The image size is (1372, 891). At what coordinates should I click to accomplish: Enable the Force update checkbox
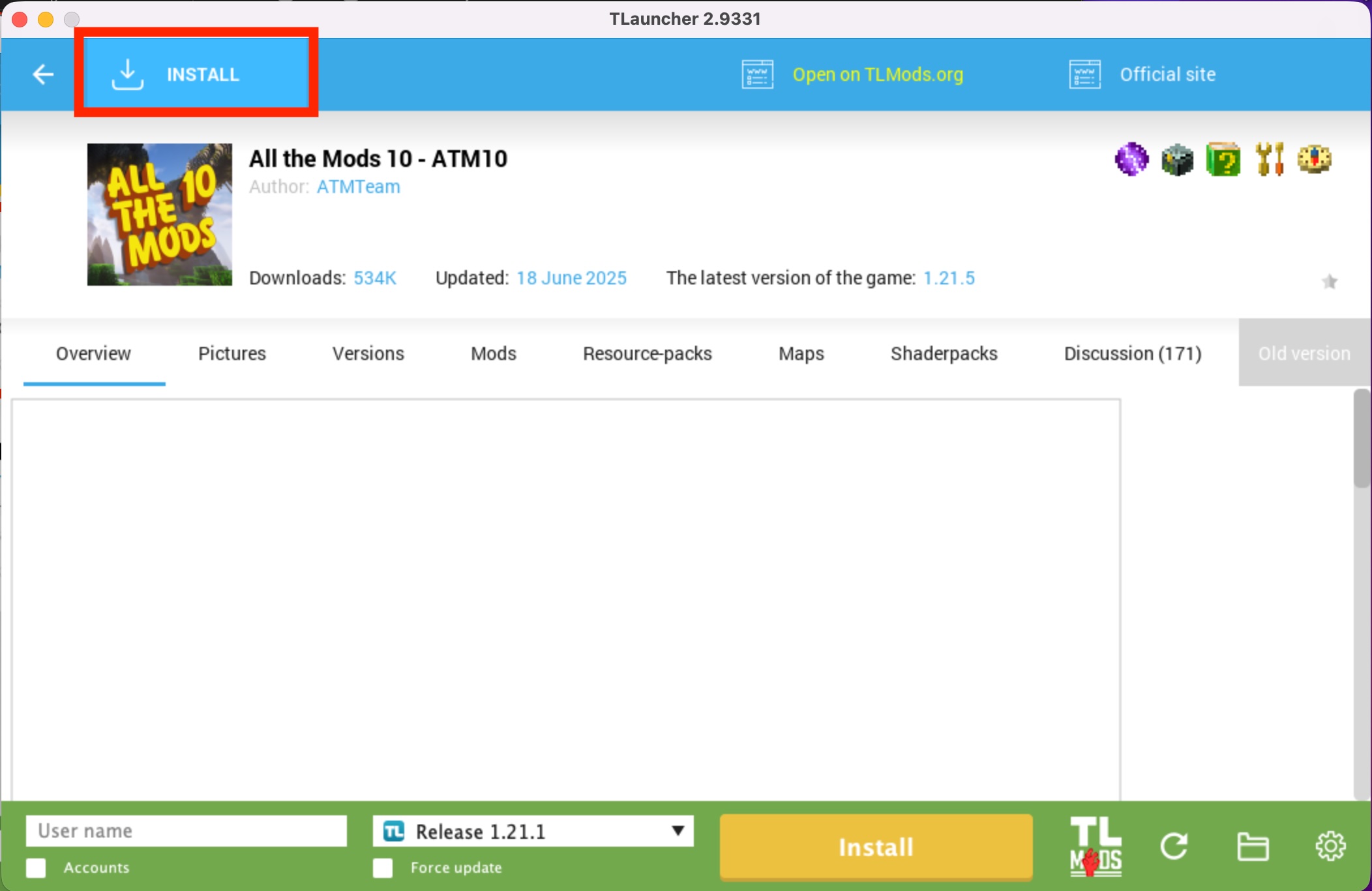(383, 868)
